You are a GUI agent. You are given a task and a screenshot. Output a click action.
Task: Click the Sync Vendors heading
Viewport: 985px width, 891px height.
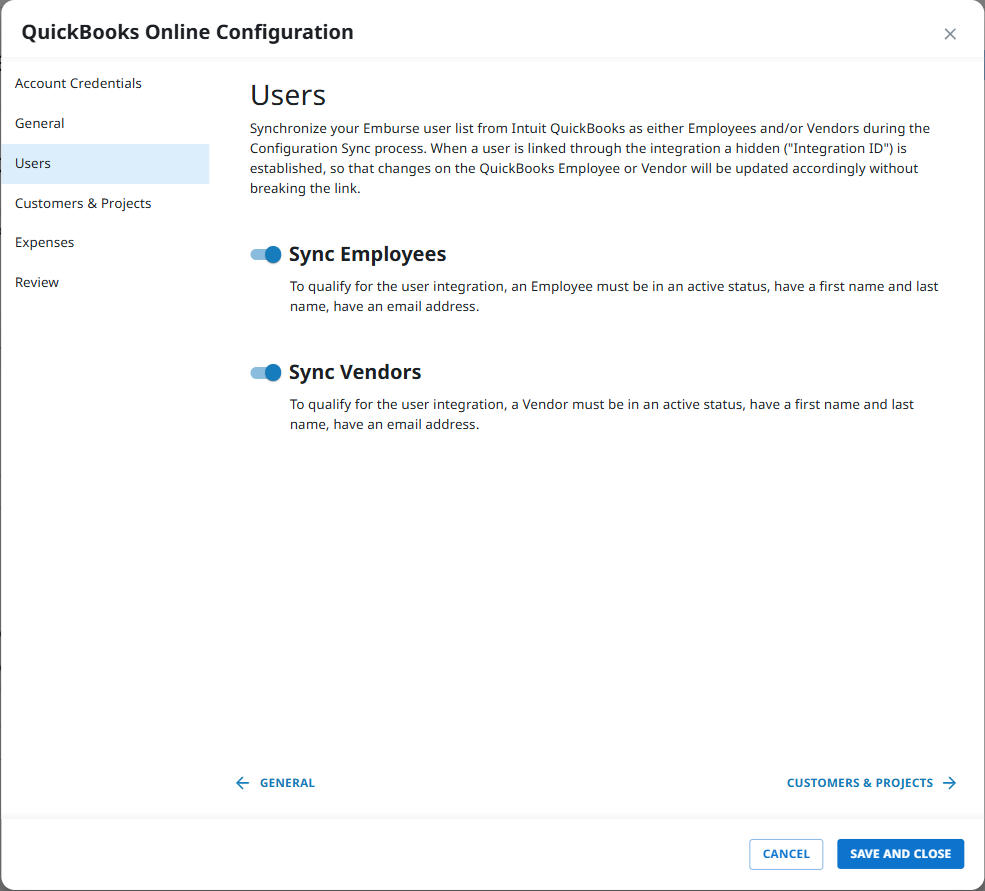tap(355, 373)
